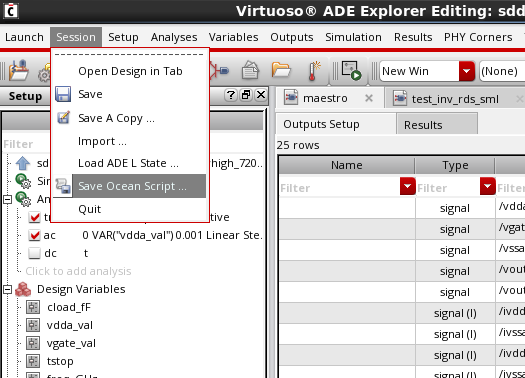The height and width of the screenshot is (378, 525).
Task: Collapse the Design Variables node
Action: [x=7, y=289]
